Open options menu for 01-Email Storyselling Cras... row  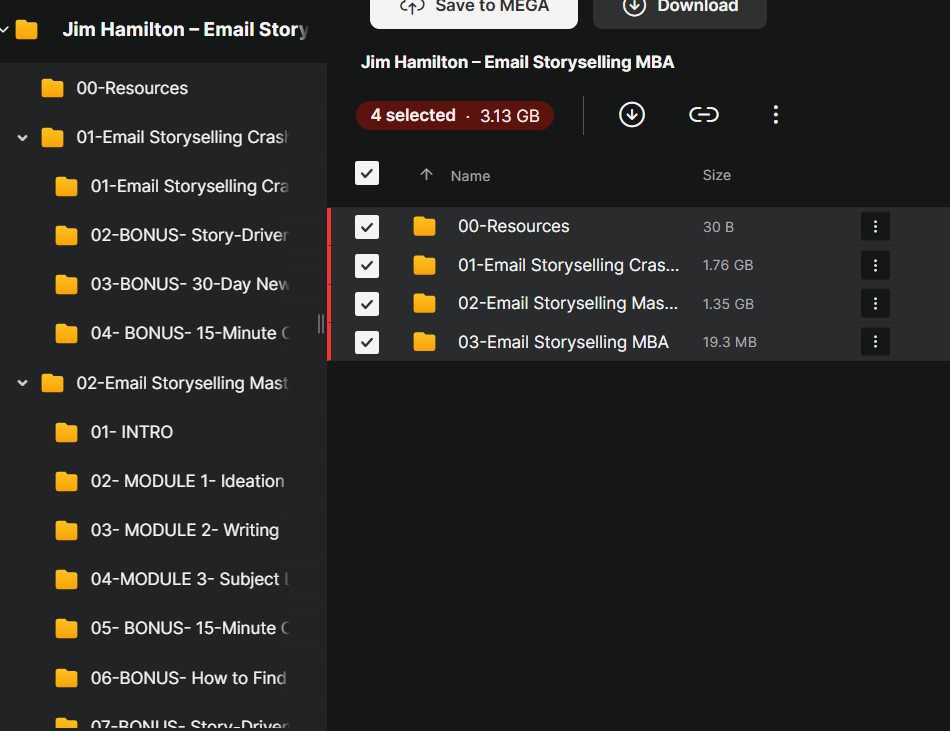coord(875,265)
